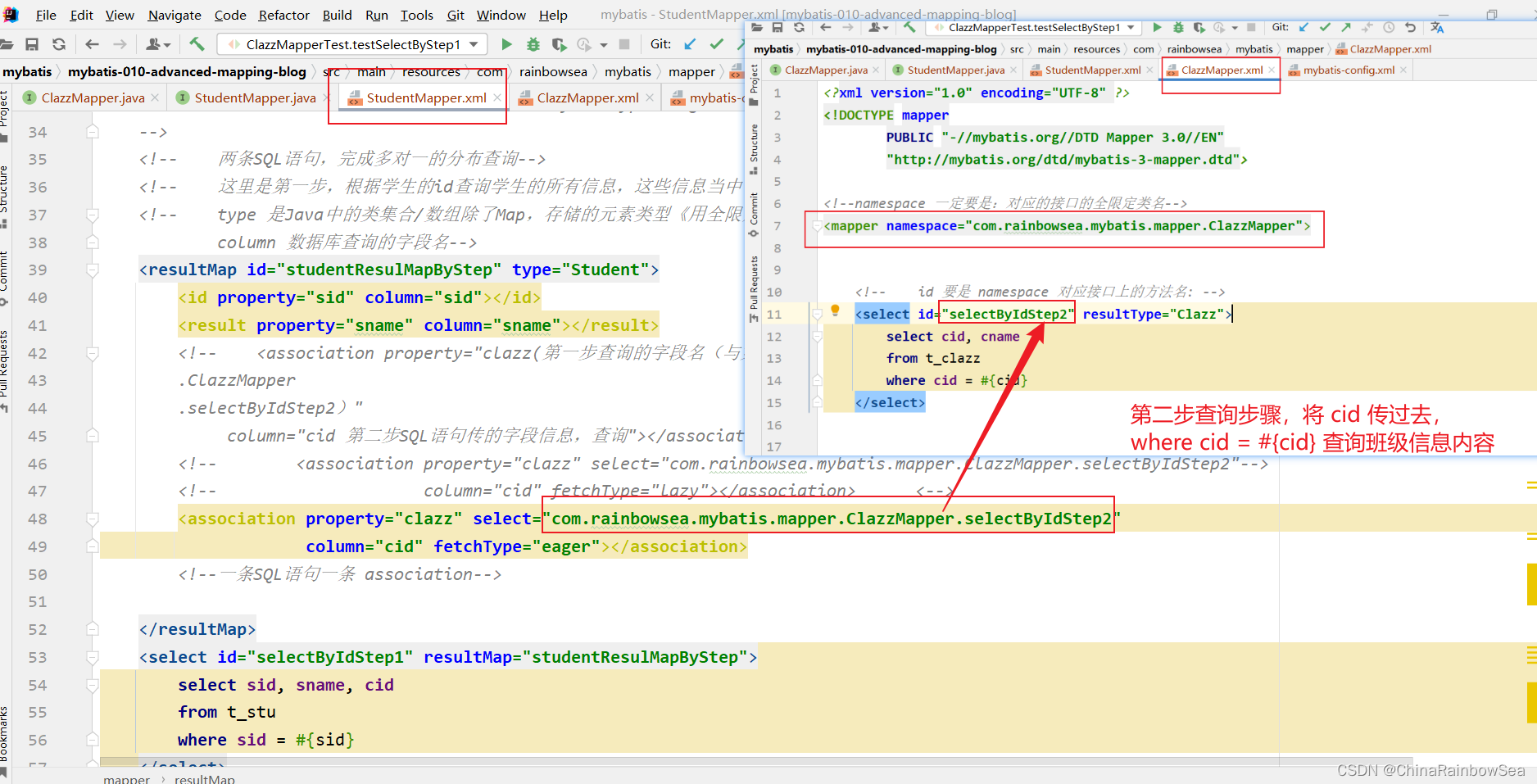Viewport: 1537px width, 784px height.
Task: Close ClazzMapper.xml tab in overlay window
Action: (x=1272, y=70)
